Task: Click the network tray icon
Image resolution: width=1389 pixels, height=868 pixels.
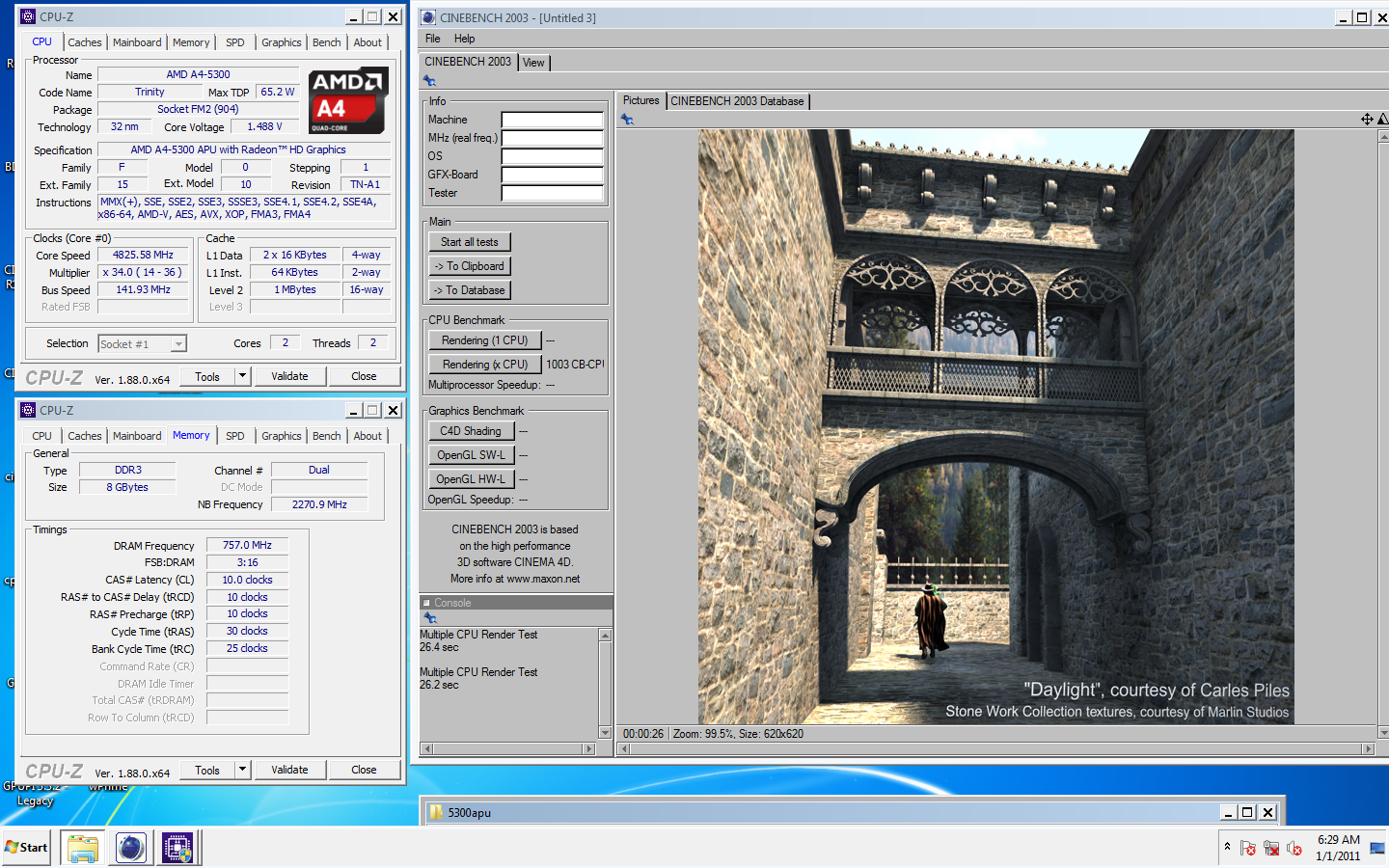Action: [x=1271, y=848]
